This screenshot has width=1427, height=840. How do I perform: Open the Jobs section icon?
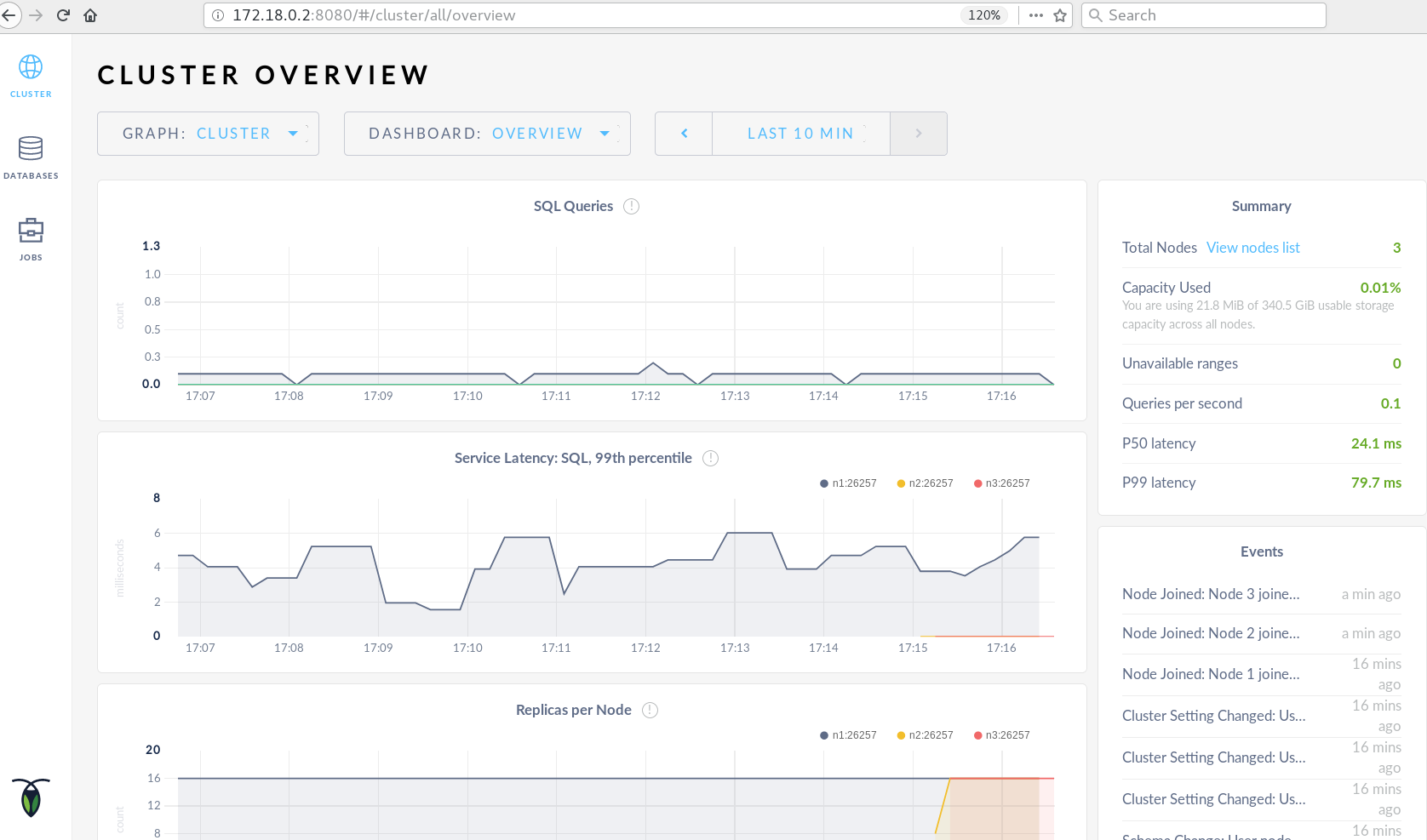31,231
